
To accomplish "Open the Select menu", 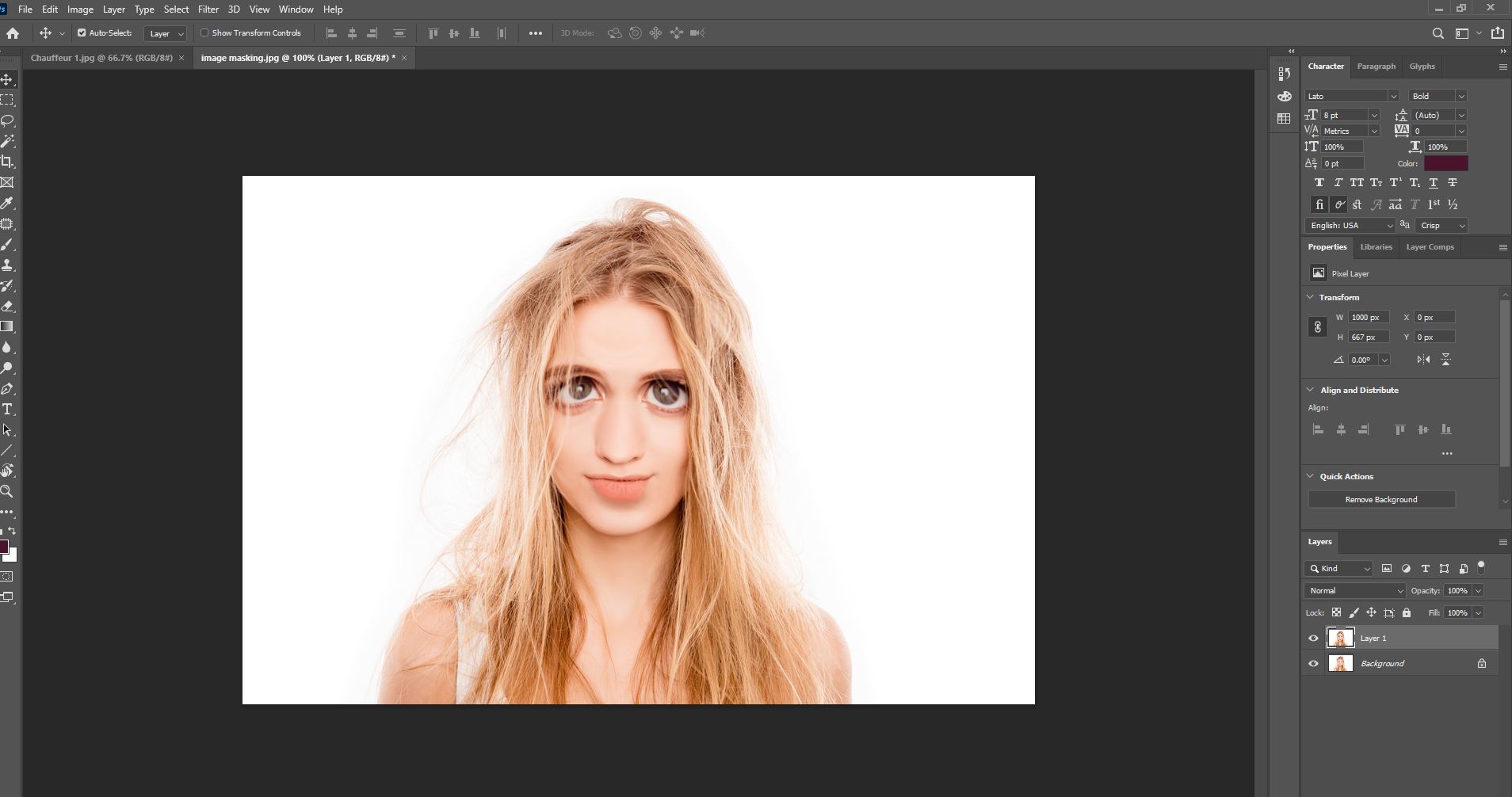I will [x=176, y=10].
